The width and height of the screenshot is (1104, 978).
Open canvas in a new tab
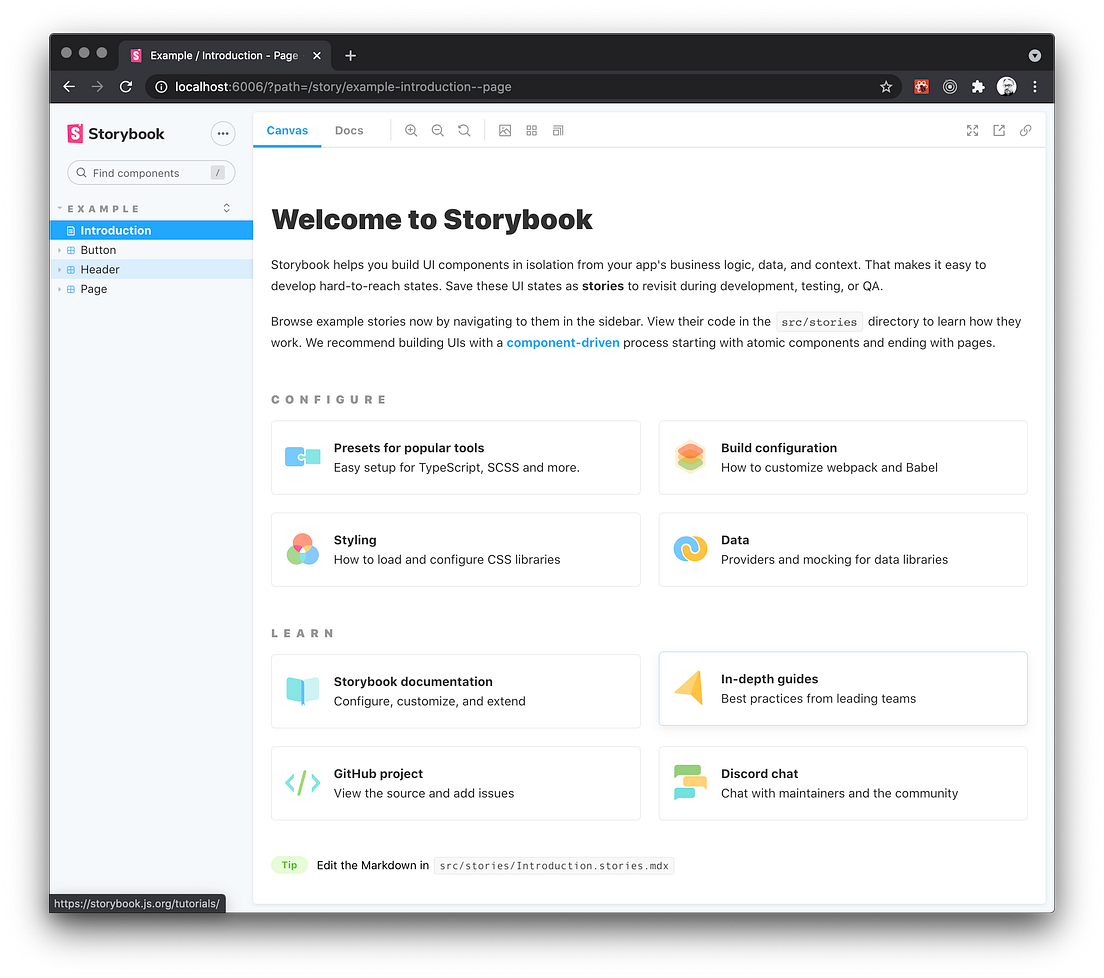(999, 131)
